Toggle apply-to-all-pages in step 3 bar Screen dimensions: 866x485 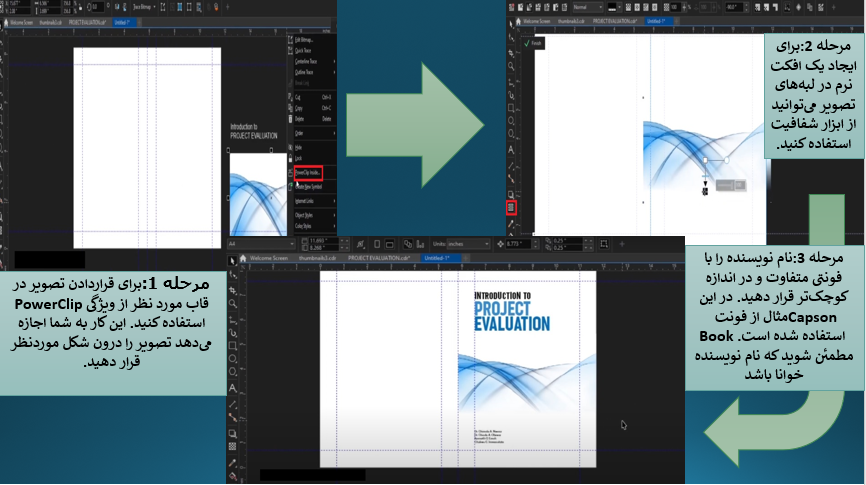tap(408, 244)
